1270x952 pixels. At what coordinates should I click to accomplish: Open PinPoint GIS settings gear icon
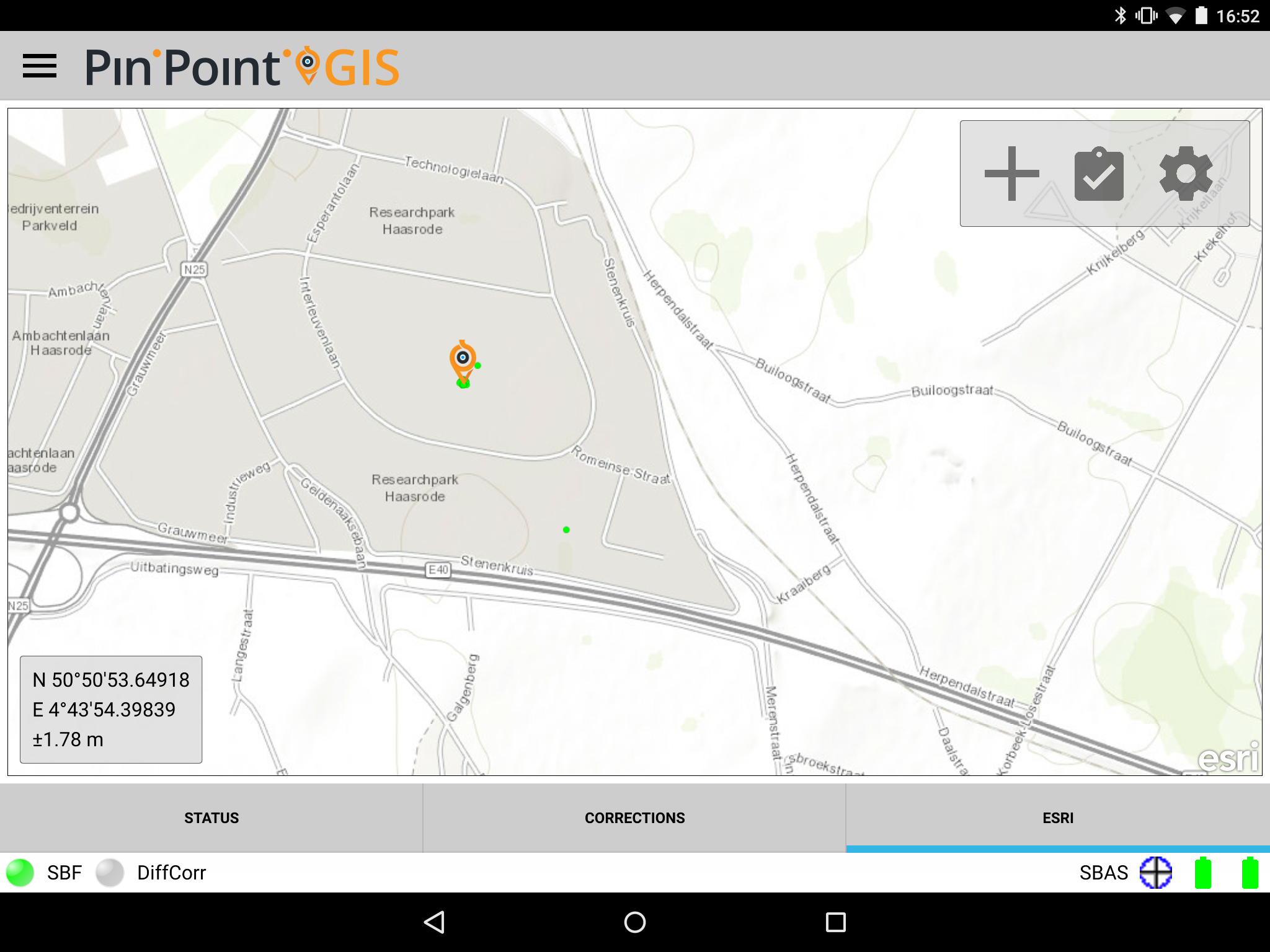pyautogui.click(x=1184, y=174)
